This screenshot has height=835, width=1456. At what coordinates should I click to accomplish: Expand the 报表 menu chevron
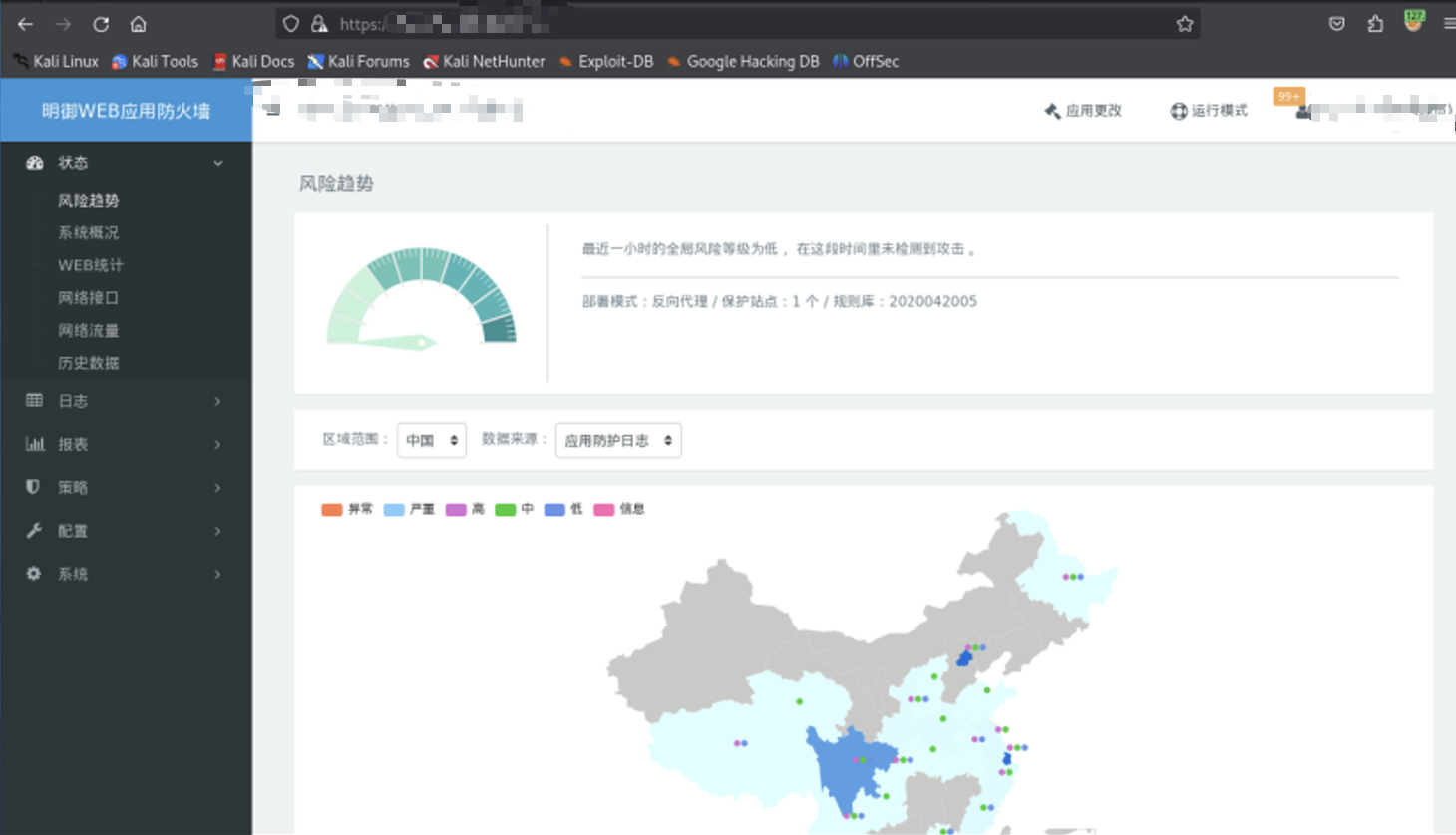click(x=217, y=444)
